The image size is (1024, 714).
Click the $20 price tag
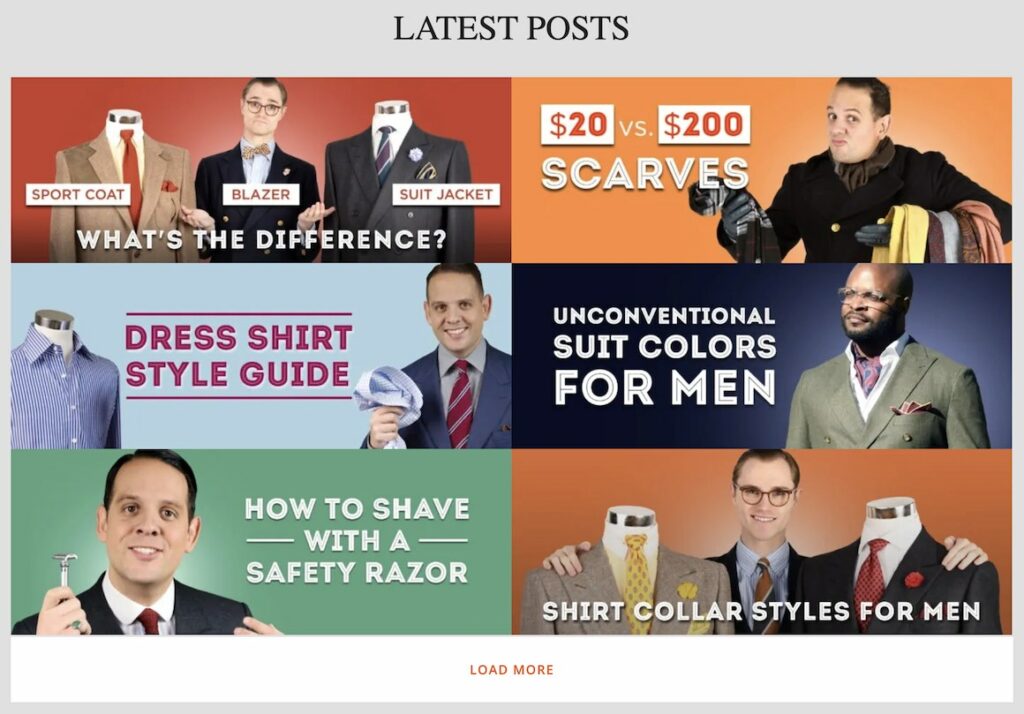[577, 124]
